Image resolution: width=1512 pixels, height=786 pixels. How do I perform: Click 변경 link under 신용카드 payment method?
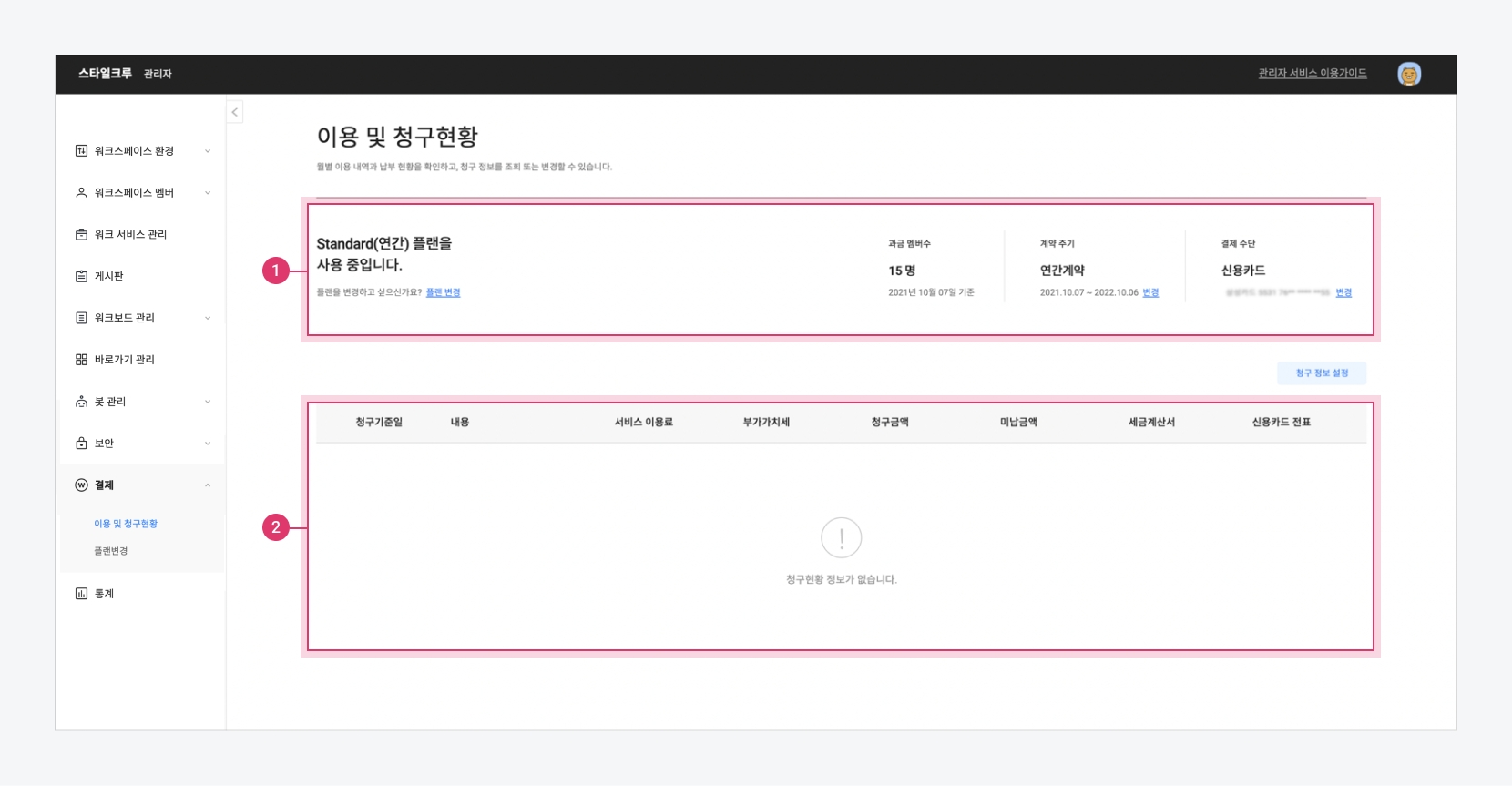coord(1343,292)
